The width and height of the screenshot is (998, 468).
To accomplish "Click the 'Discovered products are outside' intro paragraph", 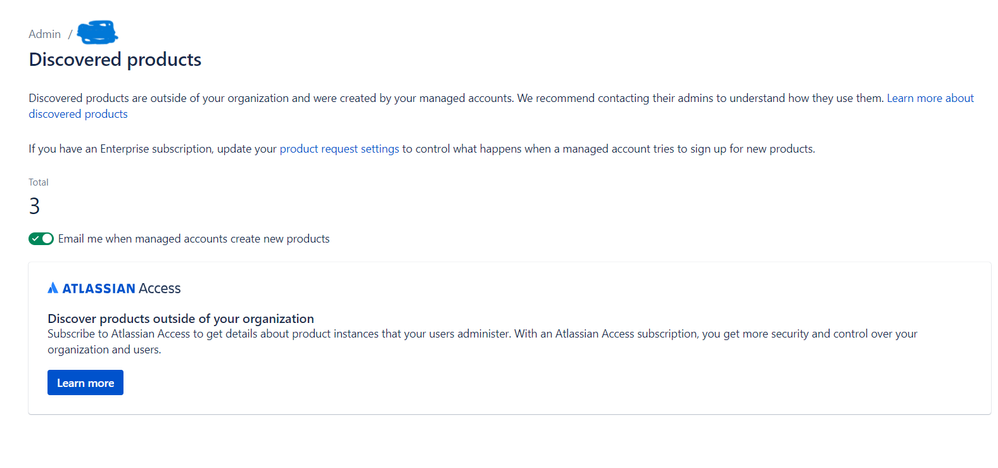I will click(400, 98).
